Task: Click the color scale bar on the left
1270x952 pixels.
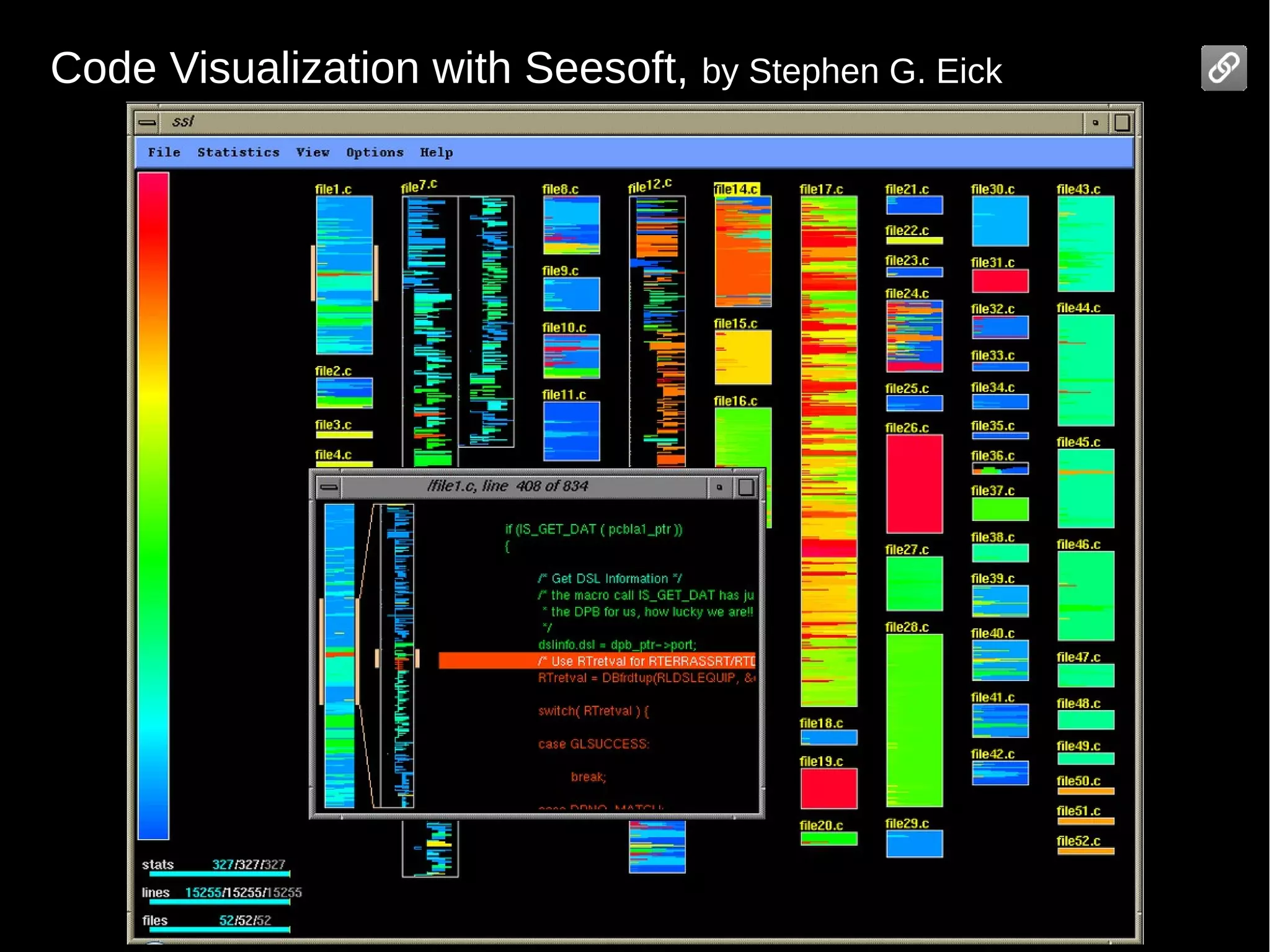Action: click(x=153, y=505)
